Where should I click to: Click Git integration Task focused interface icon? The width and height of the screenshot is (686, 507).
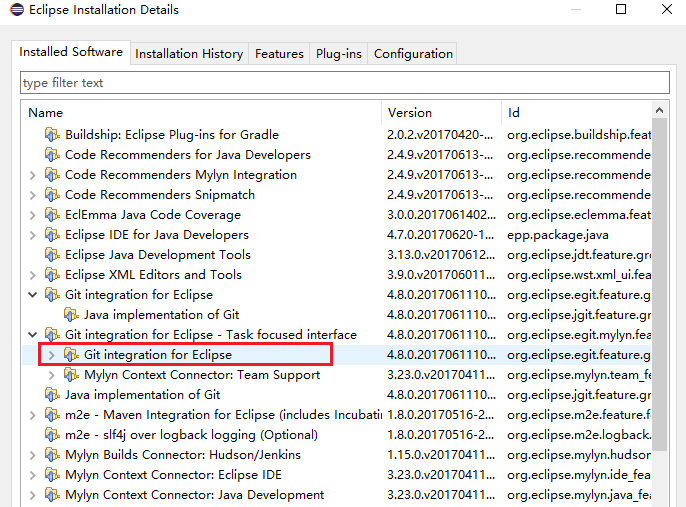(52, 335)
